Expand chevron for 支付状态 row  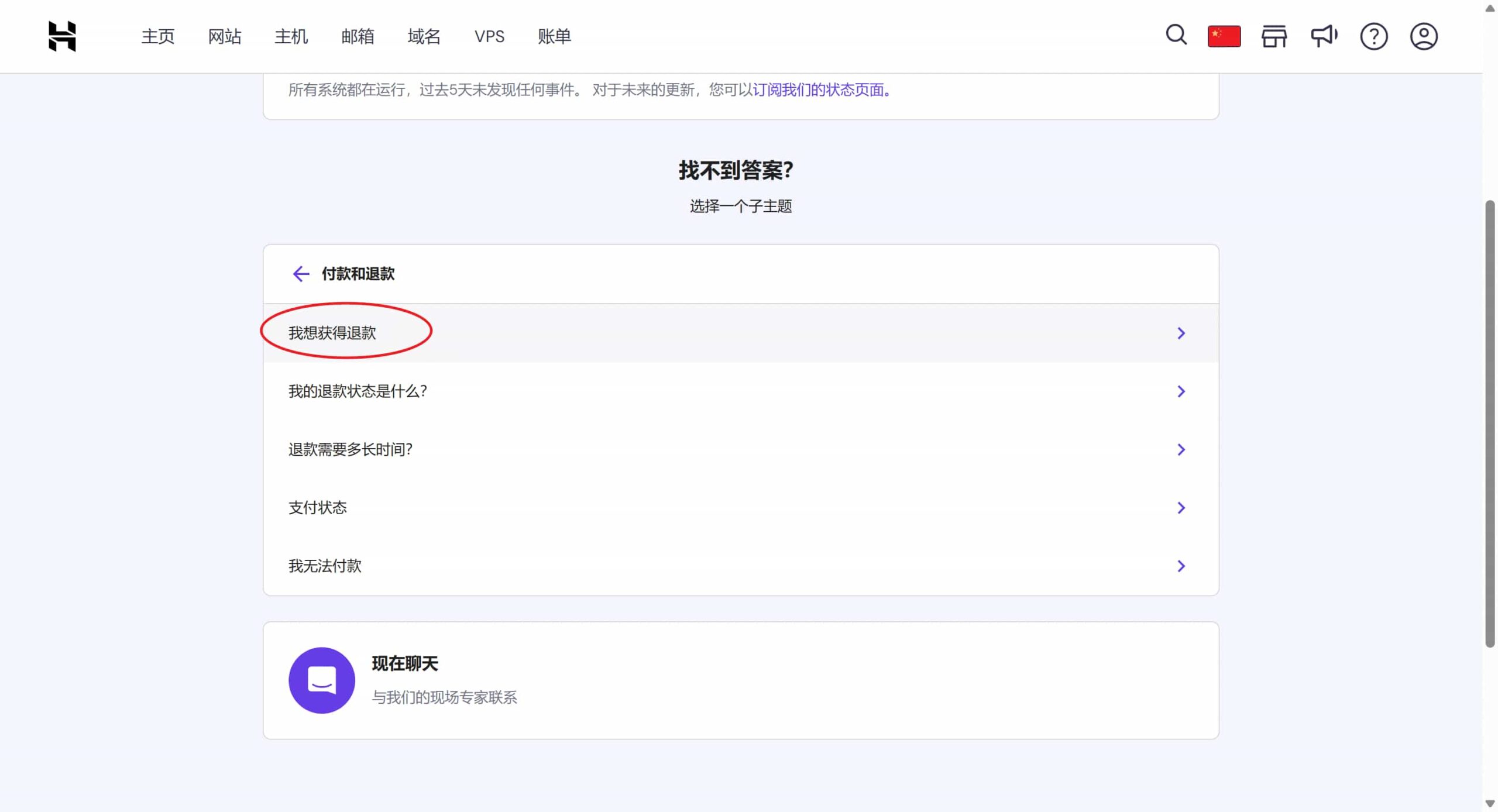[x=1180, y=508]
